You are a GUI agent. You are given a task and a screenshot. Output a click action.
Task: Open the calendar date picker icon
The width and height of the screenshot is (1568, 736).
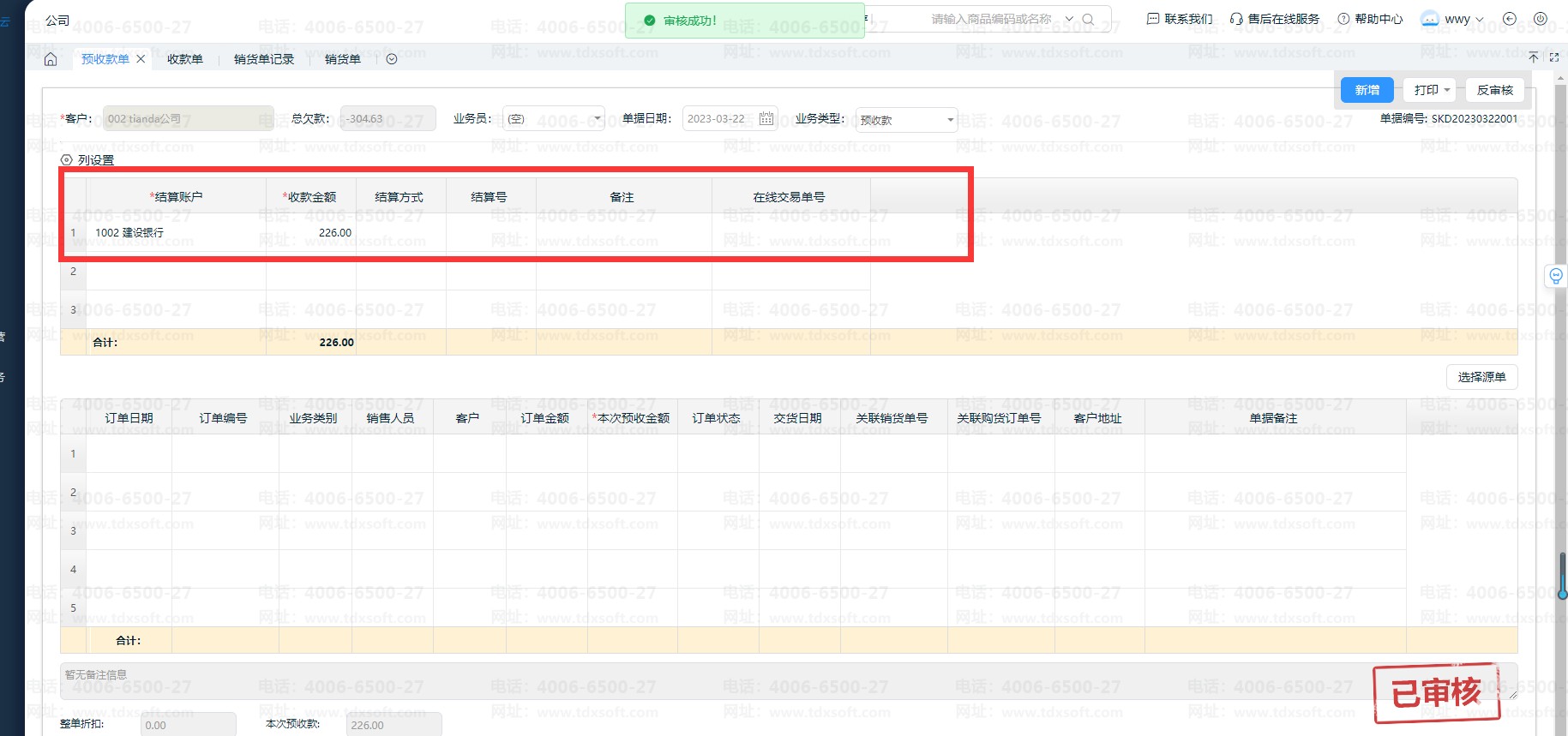click(x=766, y=119)
